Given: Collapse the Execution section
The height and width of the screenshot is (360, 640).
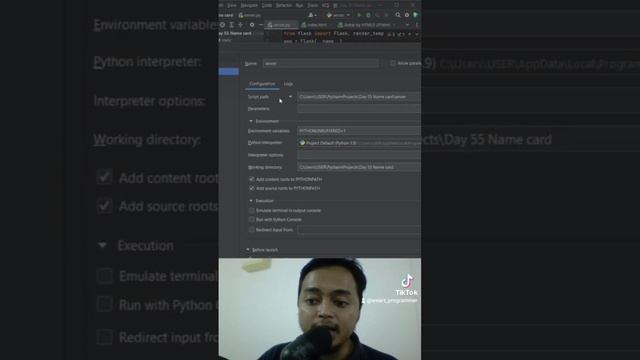Looking at the screenshot, I should tap(251, 201).
